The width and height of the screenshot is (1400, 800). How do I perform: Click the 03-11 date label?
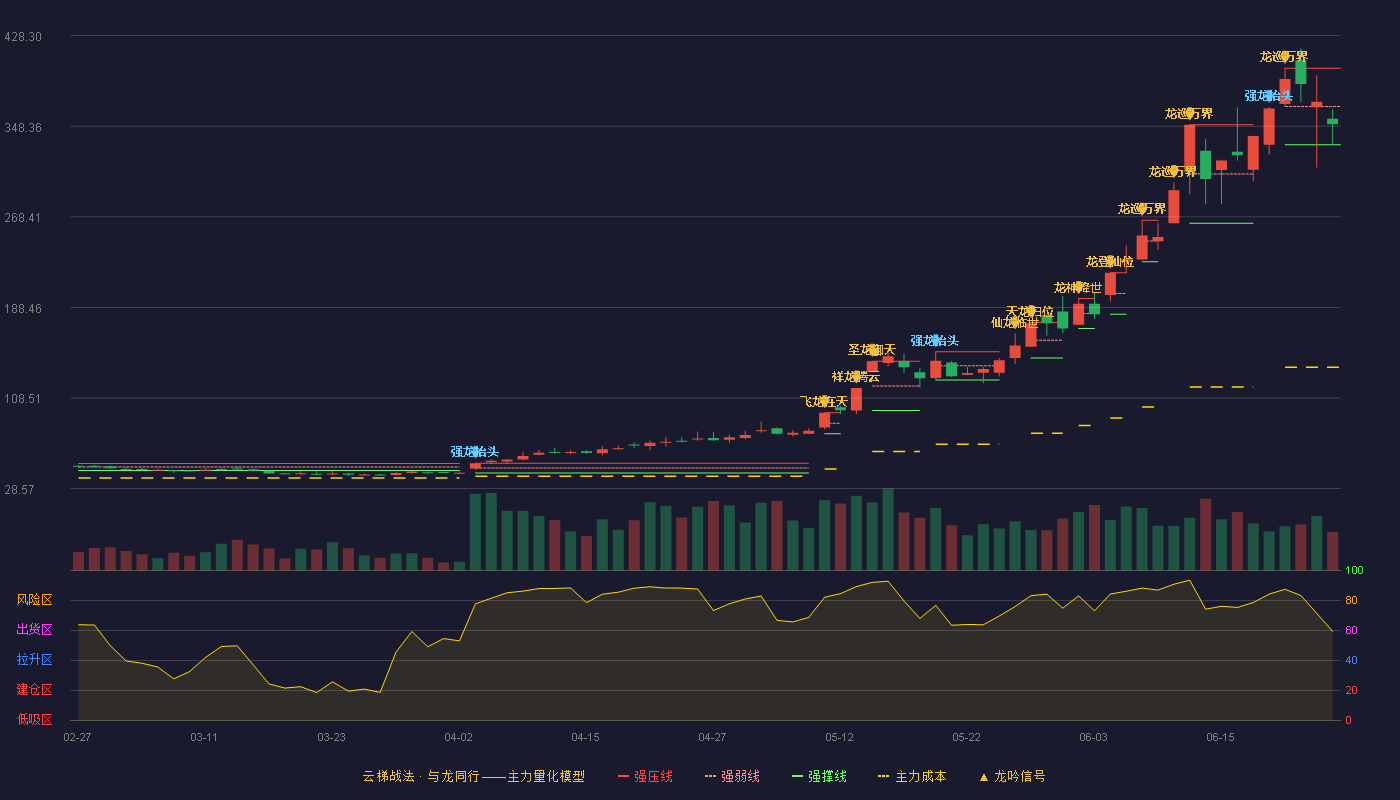click(x=204, y=737)
